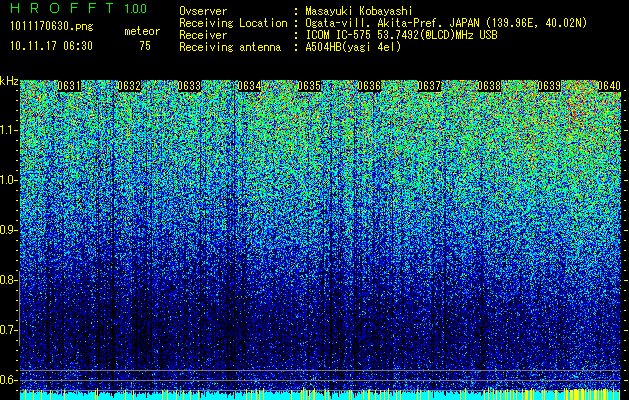Click the 0634 time marker
629x400 pixels.
click(x=249, y=86)
